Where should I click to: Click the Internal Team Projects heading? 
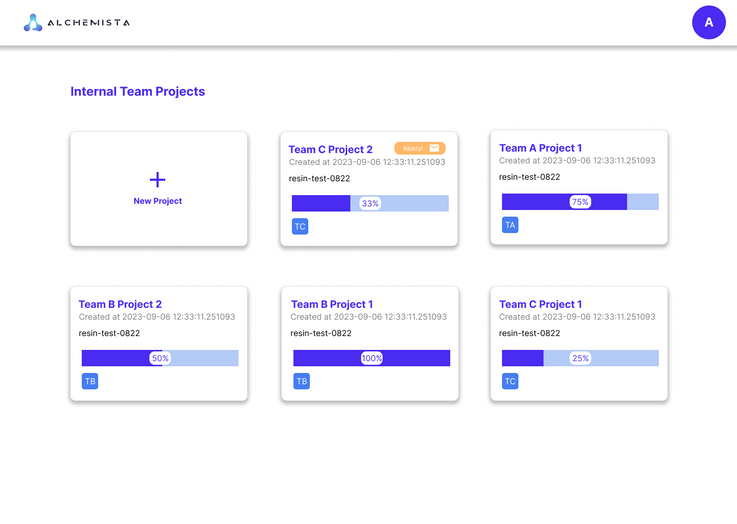(x=137, y=91)
